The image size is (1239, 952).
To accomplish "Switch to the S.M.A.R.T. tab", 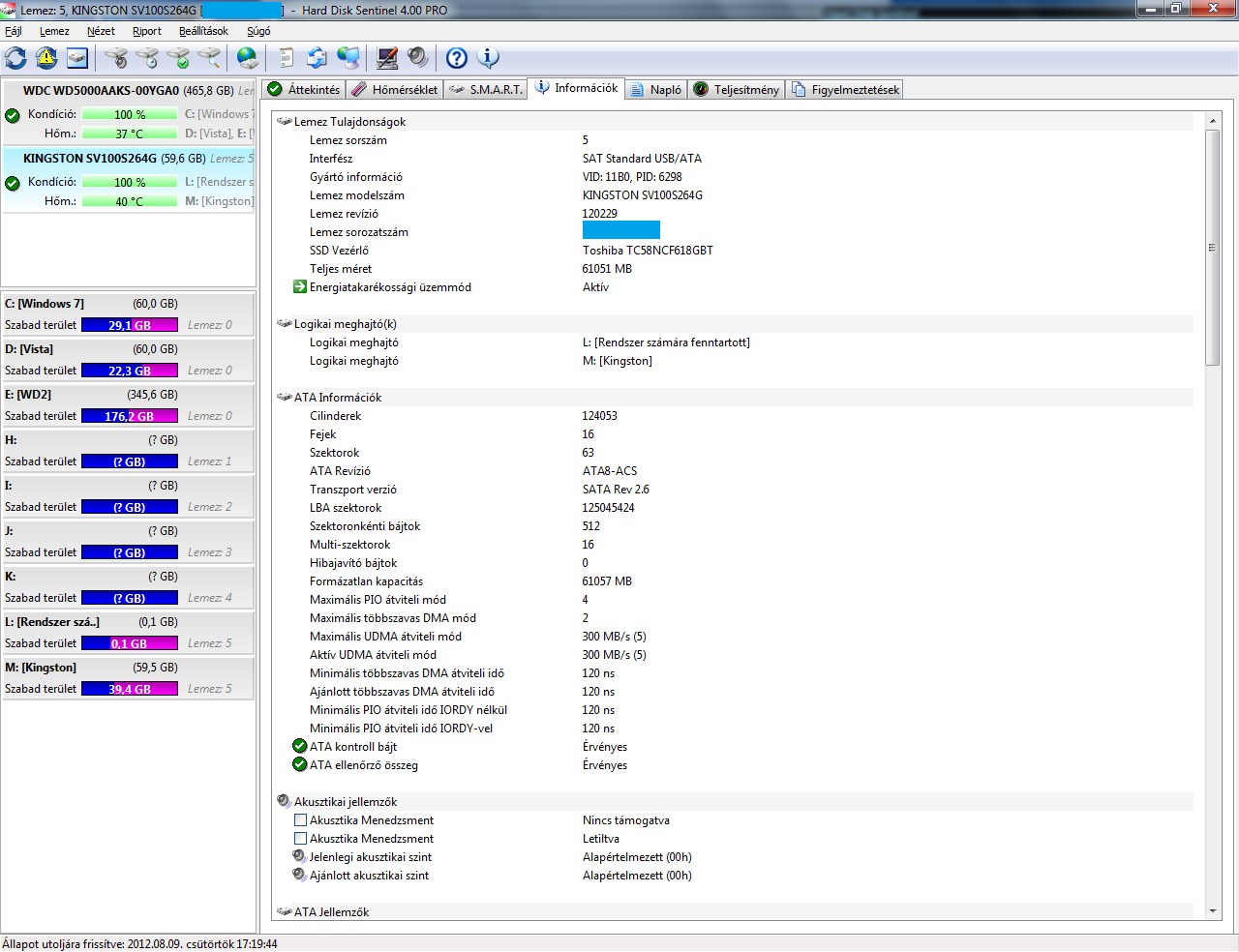I will [x=485, y=89].
